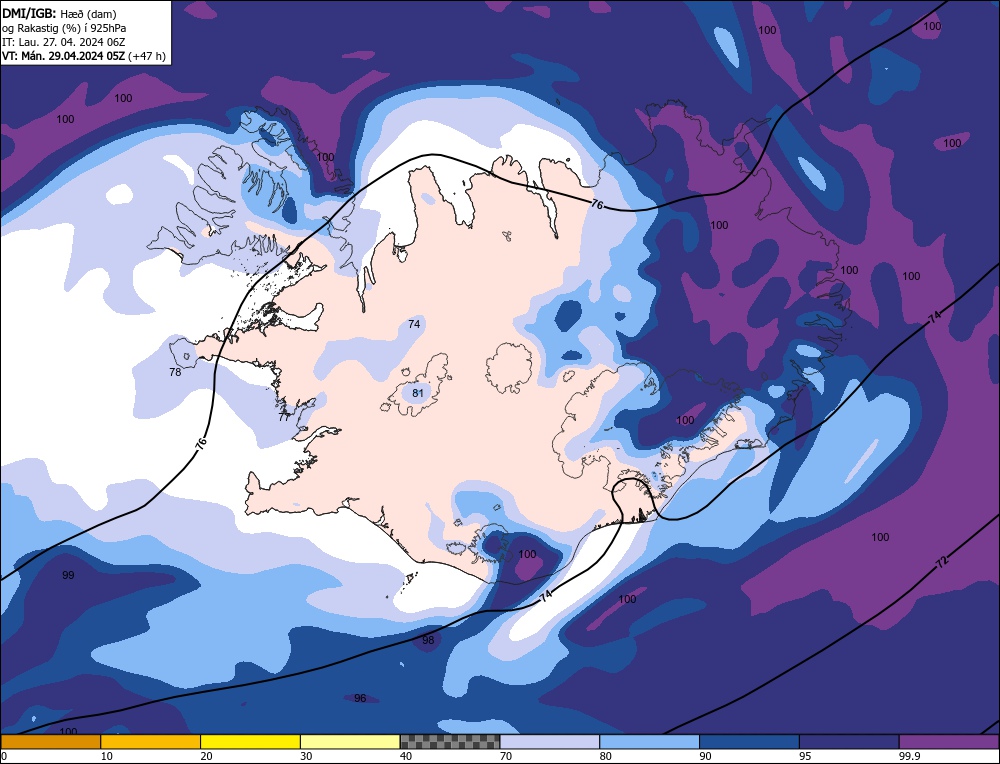Click the legend tick label '20'
This screenshot has width=1000, height=764.
click(x=206, y=756)
